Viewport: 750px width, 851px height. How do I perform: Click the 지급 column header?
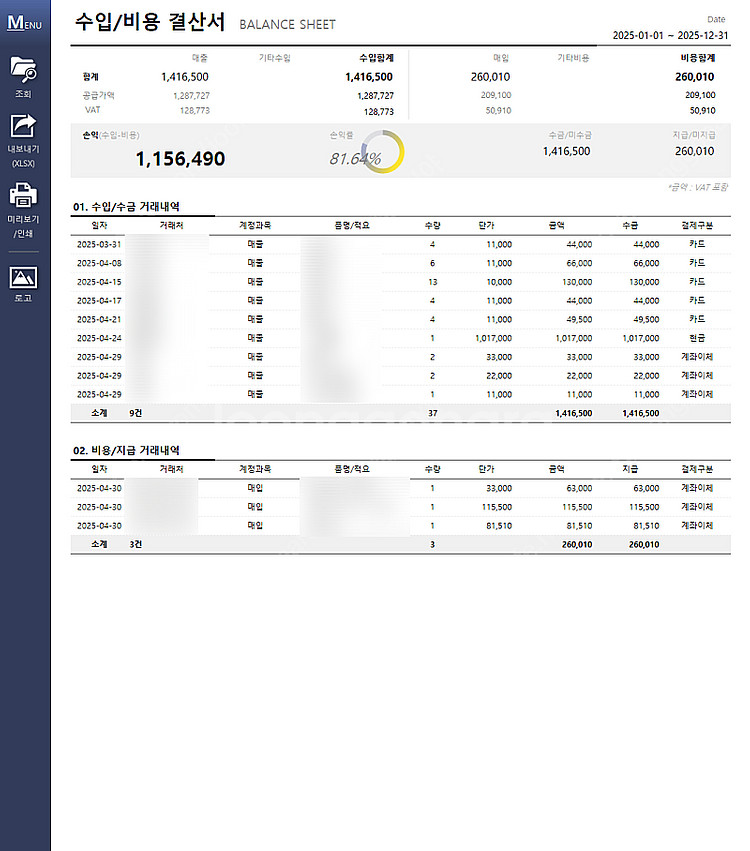630,469
